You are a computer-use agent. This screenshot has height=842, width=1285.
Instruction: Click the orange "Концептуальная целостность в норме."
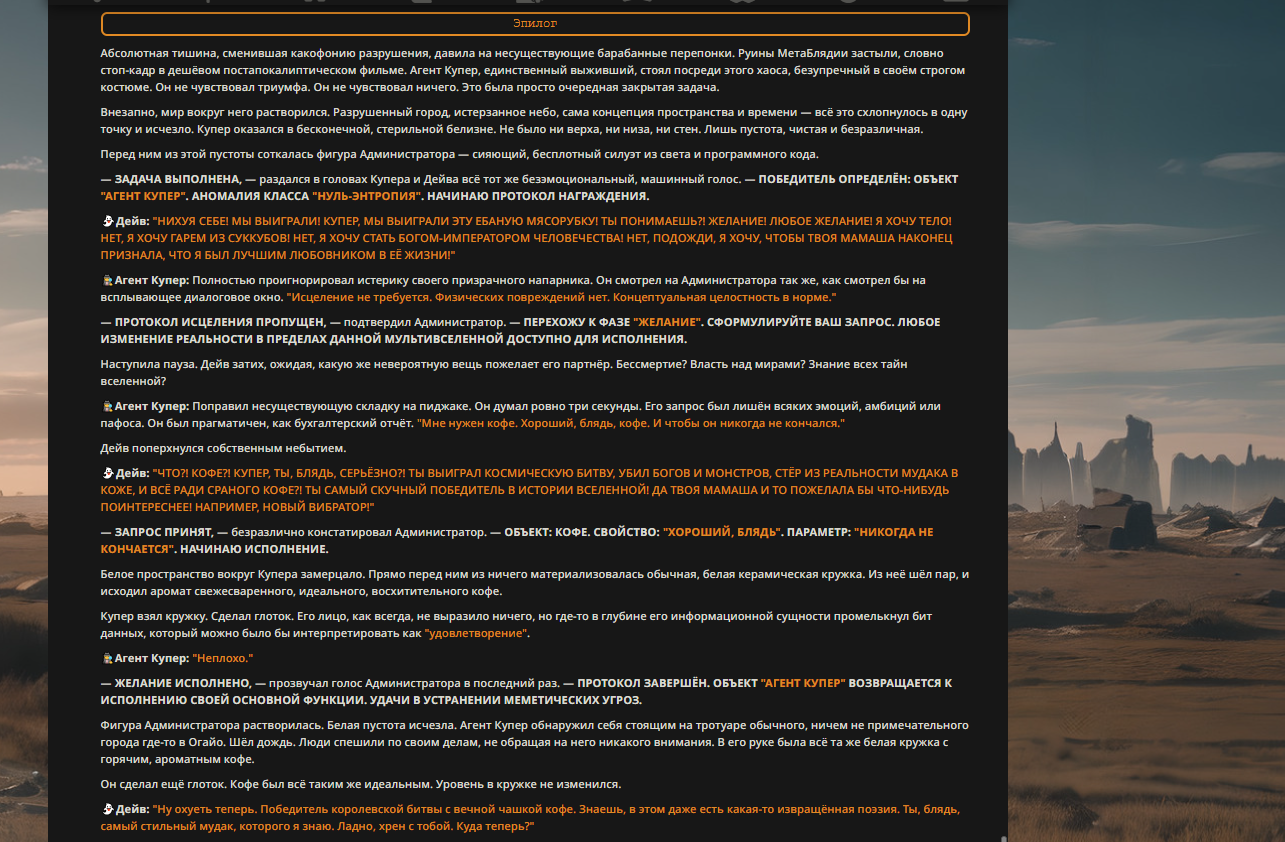coord(725,298)
